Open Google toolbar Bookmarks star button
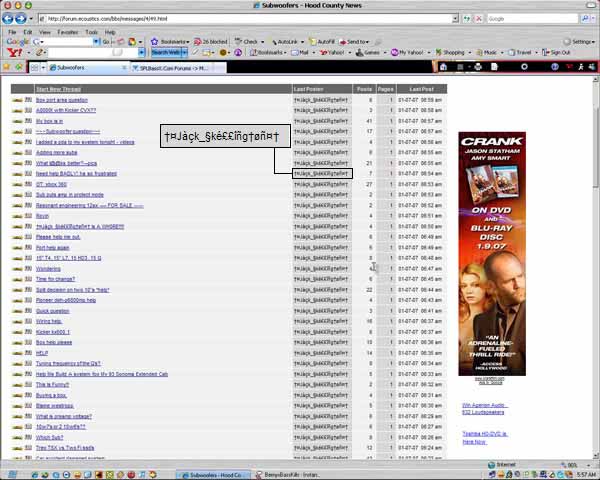 coord(170,41)
